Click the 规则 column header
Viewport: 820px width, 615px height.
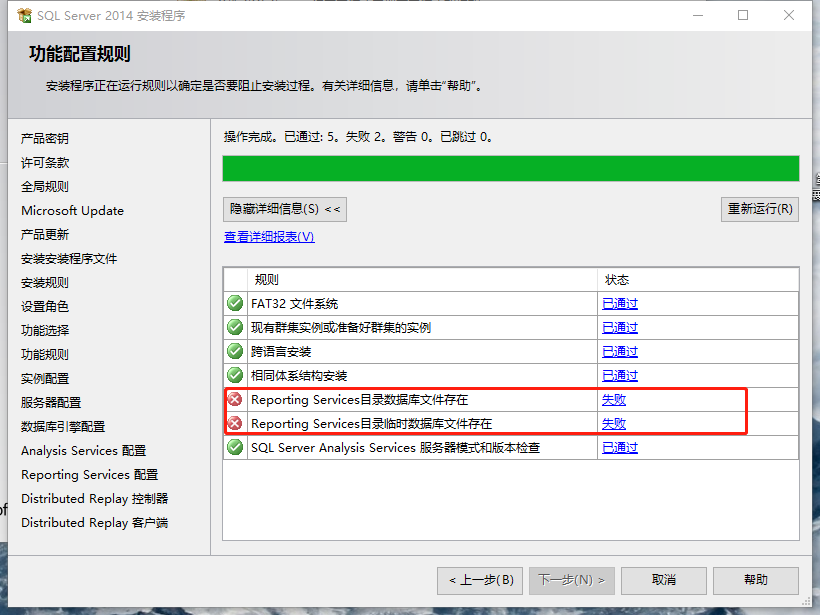tap(423, 280)
